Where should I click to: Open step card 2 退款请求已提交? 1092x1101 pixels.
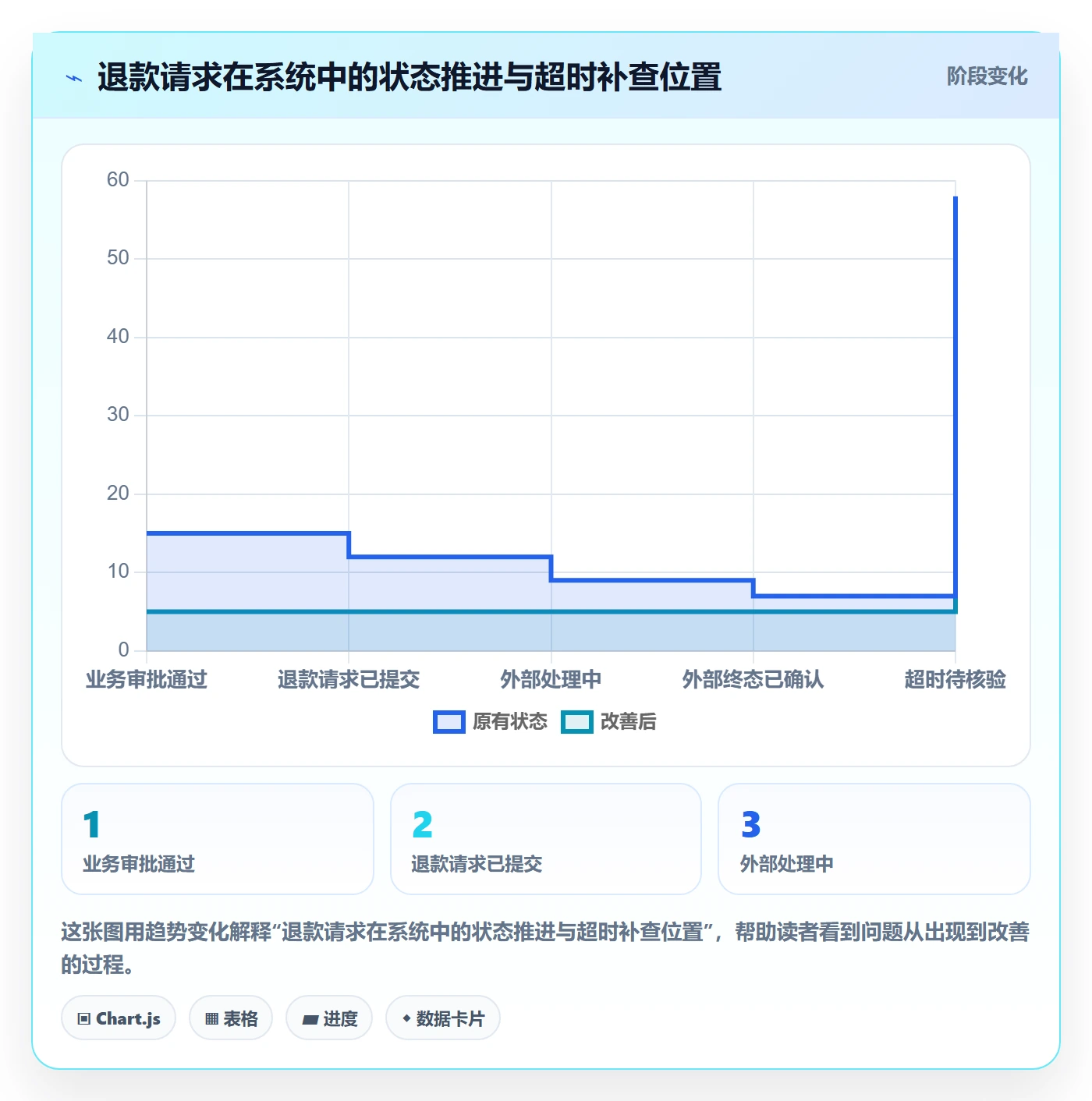click(546, 839)
